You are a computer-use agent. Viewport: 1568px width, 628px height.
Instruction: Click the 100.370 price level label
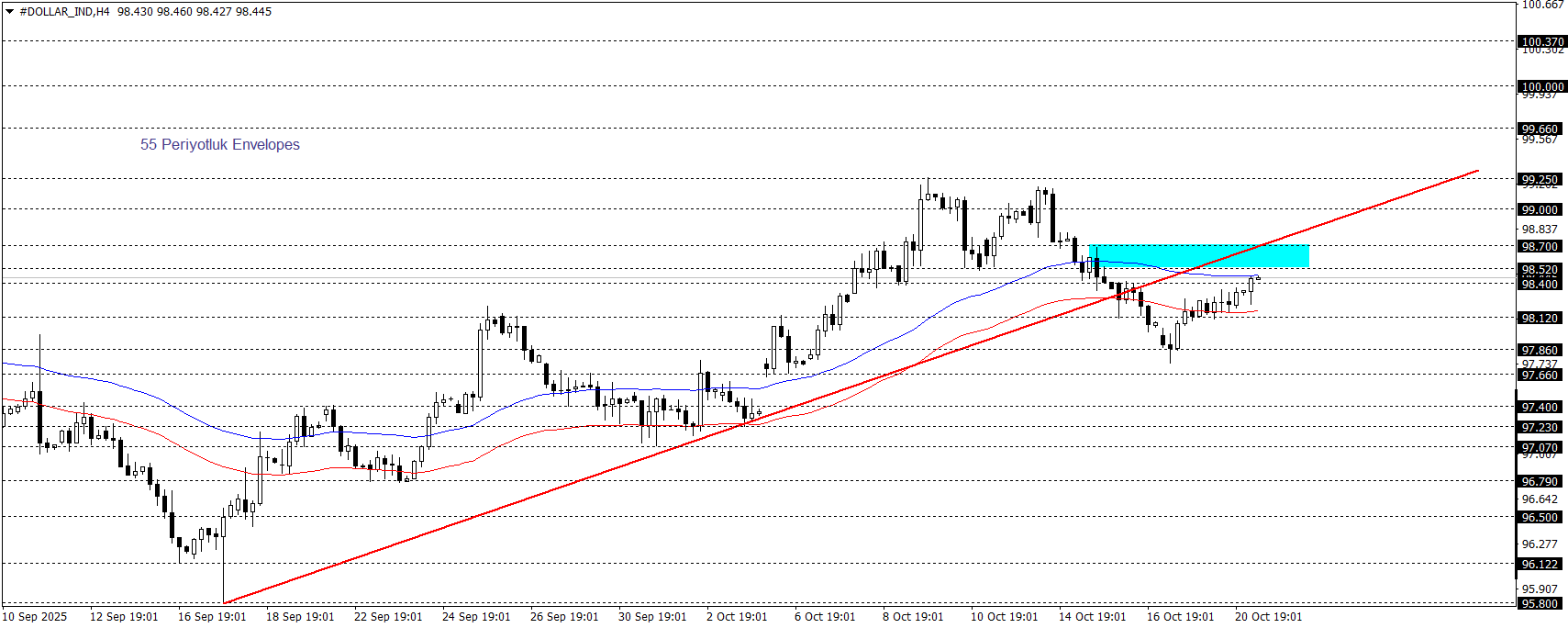coord(1542,41)
